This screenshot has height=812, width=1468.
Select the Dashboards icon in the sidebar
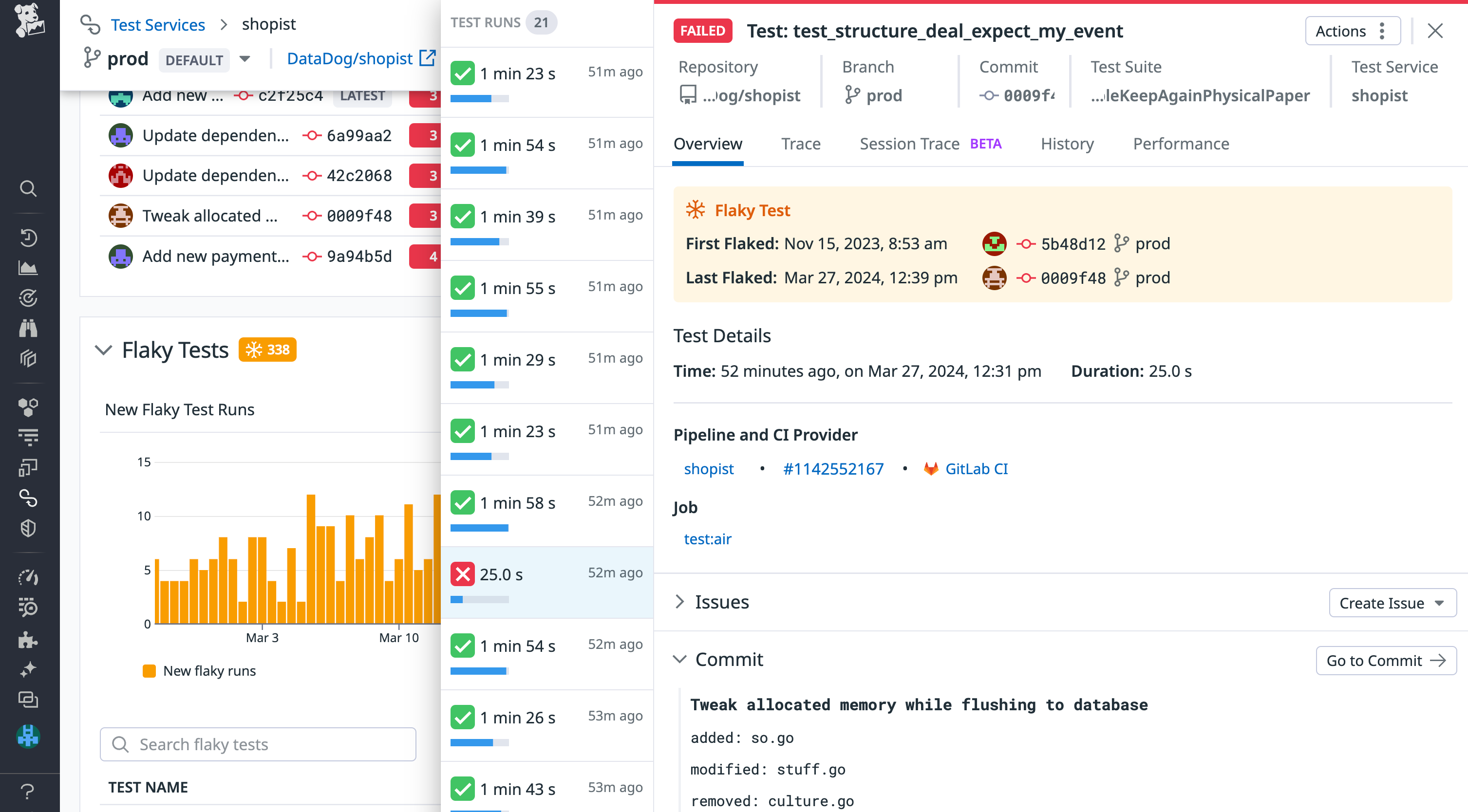29,268
